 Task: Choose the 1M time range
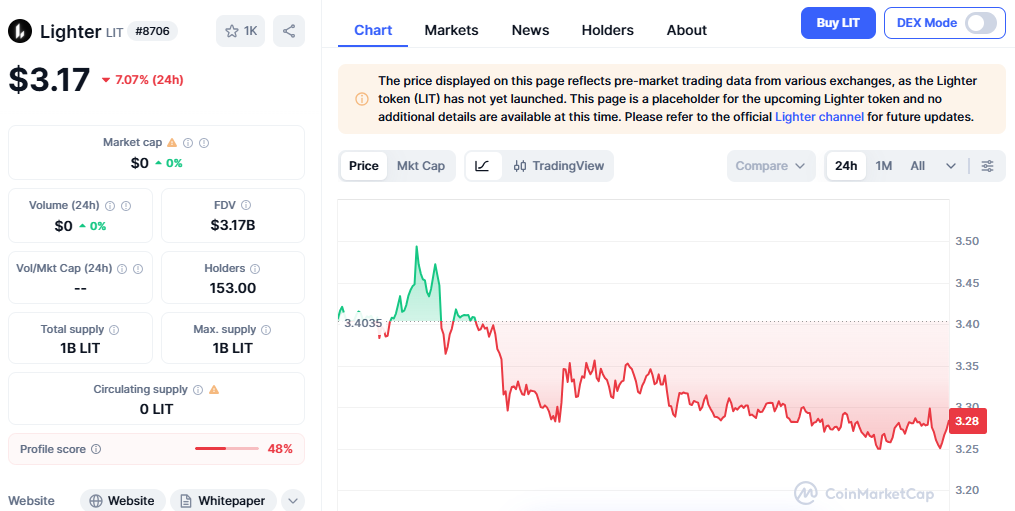click(x=884, y=166)
